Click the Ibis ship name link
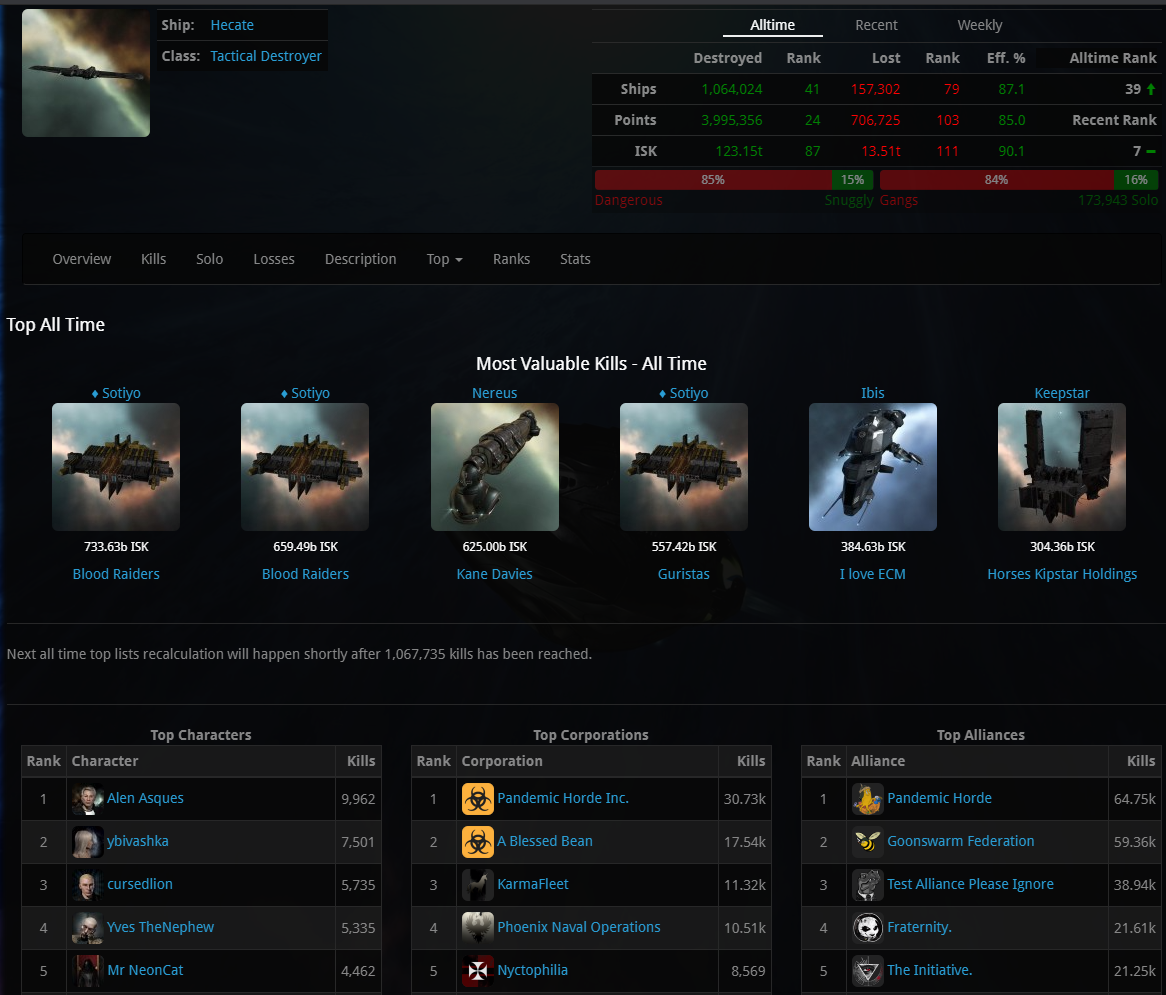Screen dimensions: 1166x995 [x=873, y=393]
